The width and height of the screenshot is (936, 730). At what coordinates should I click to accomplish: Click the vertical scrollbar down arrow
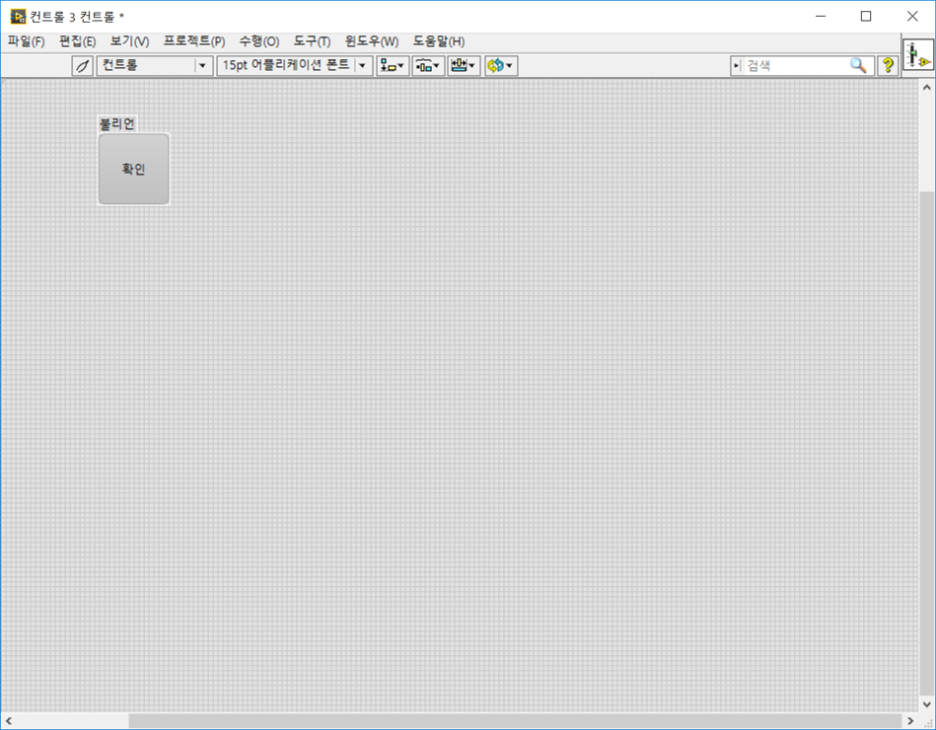926,704
